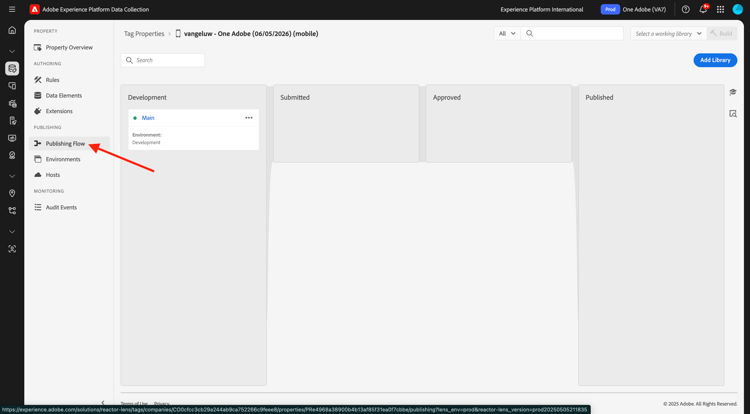Open Property Overview

[x=69, y=47]
